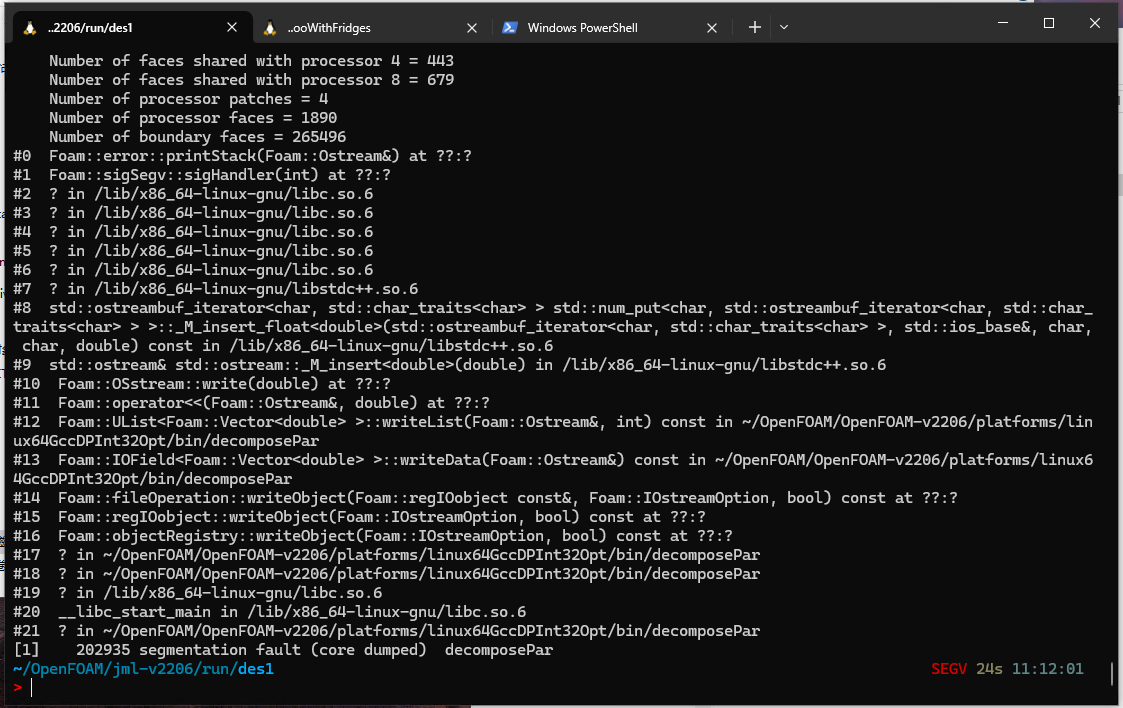Click the red SEGV status indicator
Image resolution: width=1123 pixels, height=708 pixels.
pos(949,669)
